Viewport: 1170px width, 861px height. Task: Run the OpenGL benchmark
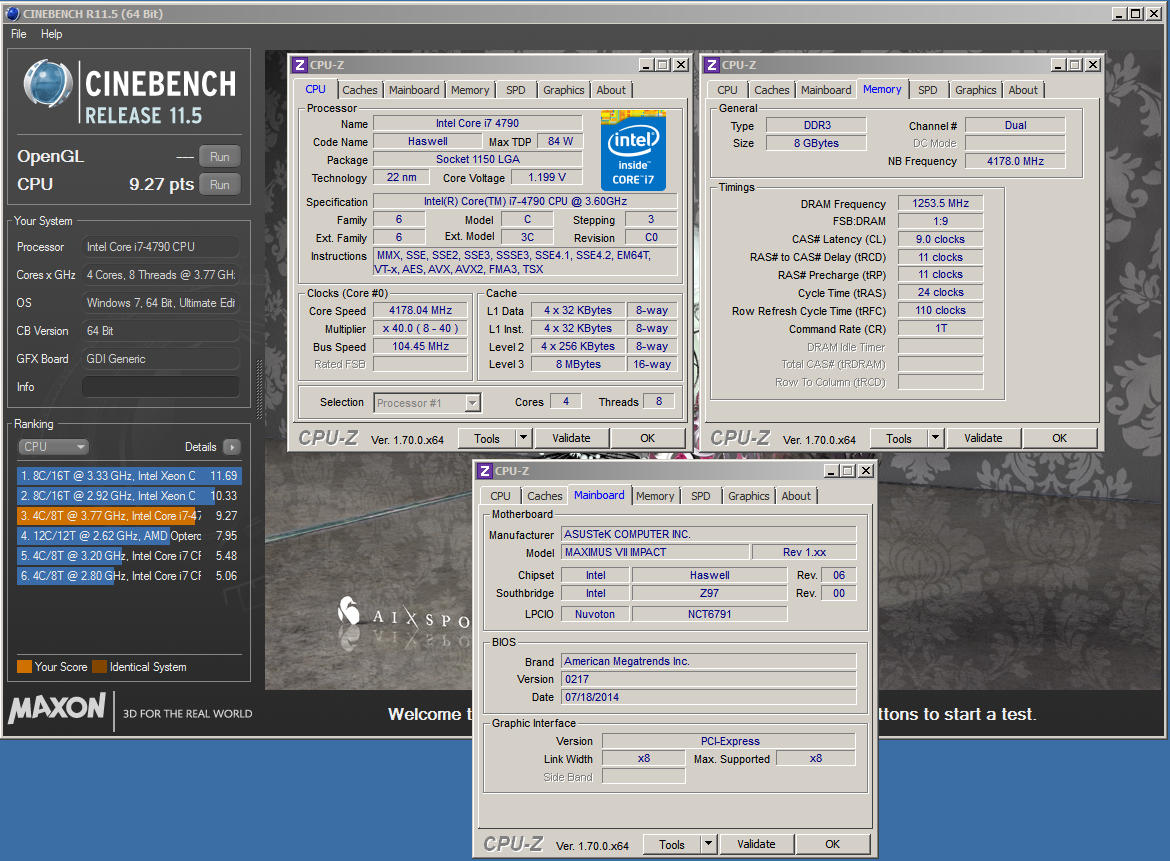pyautogui.click(x=219, y=157)
